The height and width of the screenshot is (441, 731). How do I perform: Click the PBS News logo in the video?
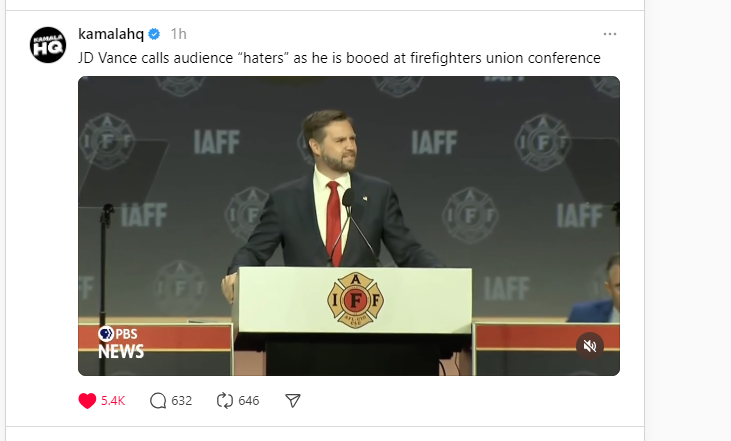(x=120, y=342)
